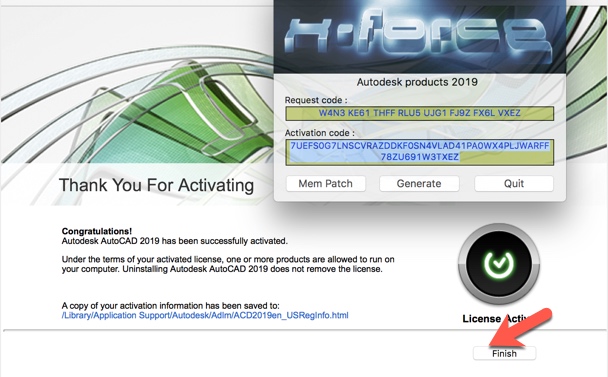This screenshot has width=608, height=377.
Task: Click the activation information saved text
Action: [x=170, y=306]
